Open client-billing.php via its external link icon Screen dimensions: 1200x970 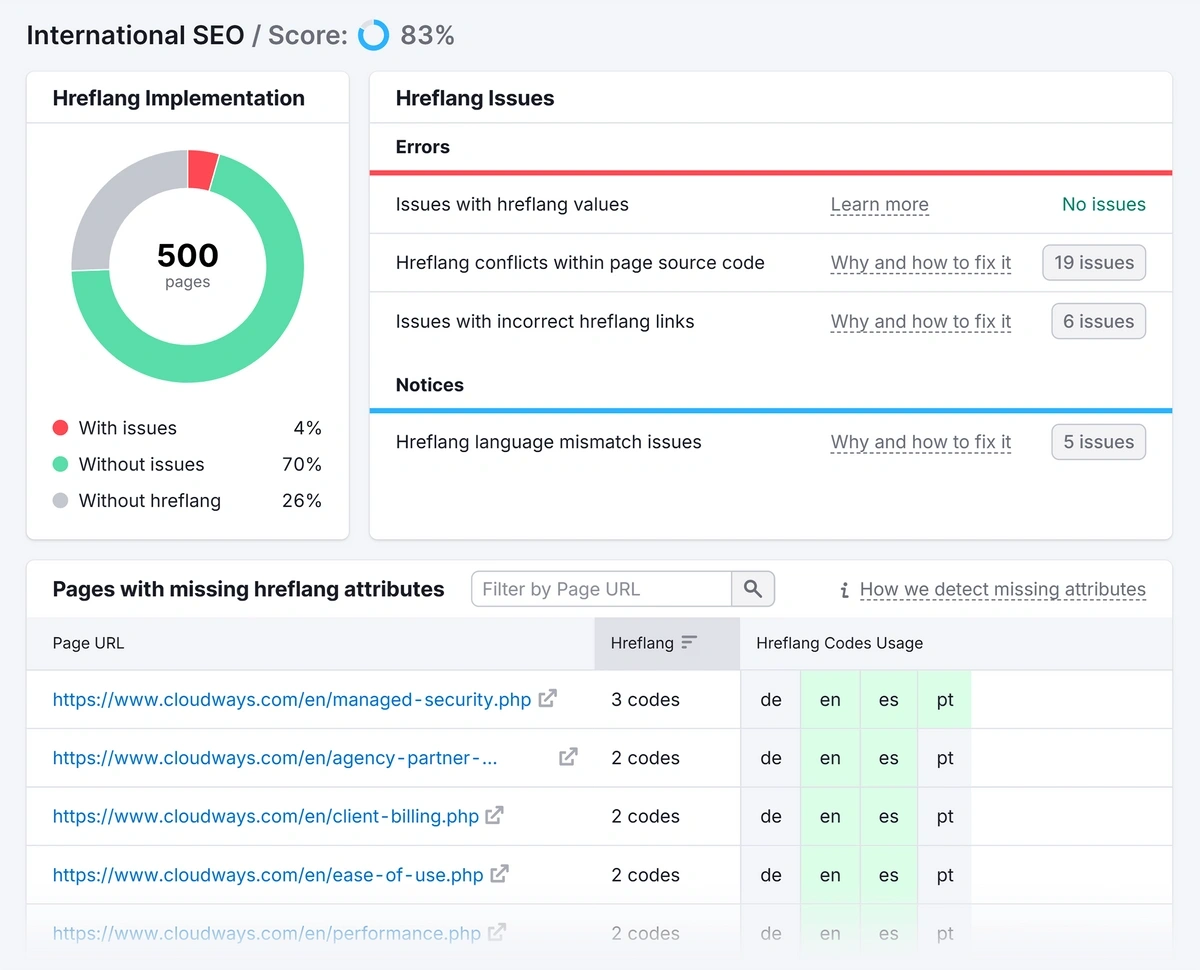[494, 816]
